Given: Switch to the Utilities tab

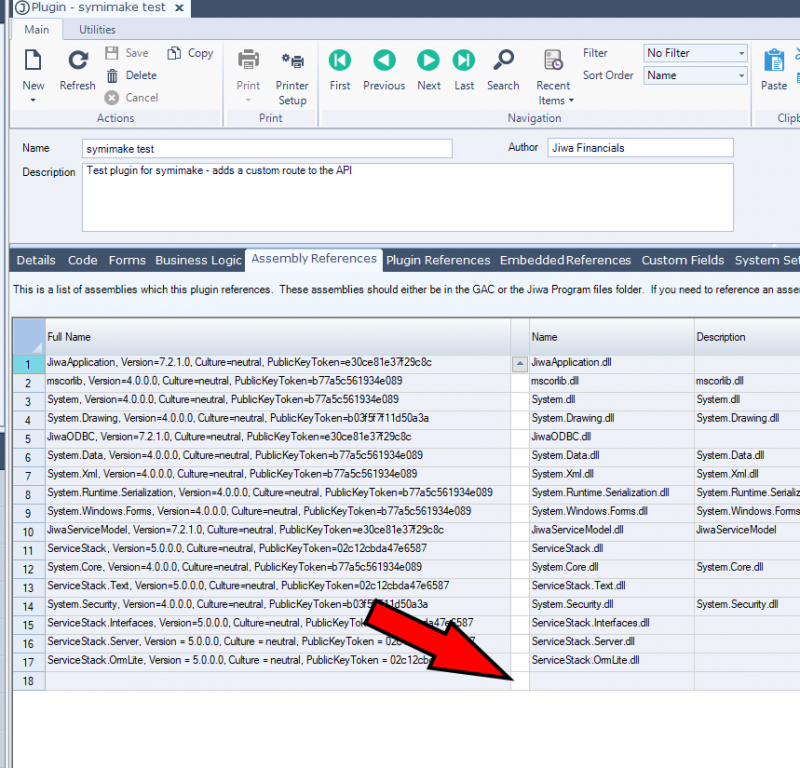Looking at the screenshot, I should point(96,29).
